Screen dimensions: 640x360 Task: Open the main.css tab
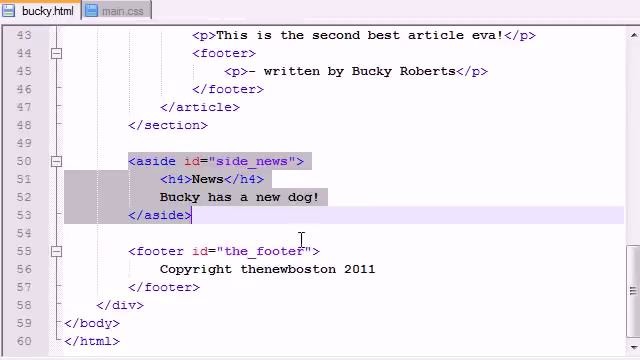coord(116,11)
